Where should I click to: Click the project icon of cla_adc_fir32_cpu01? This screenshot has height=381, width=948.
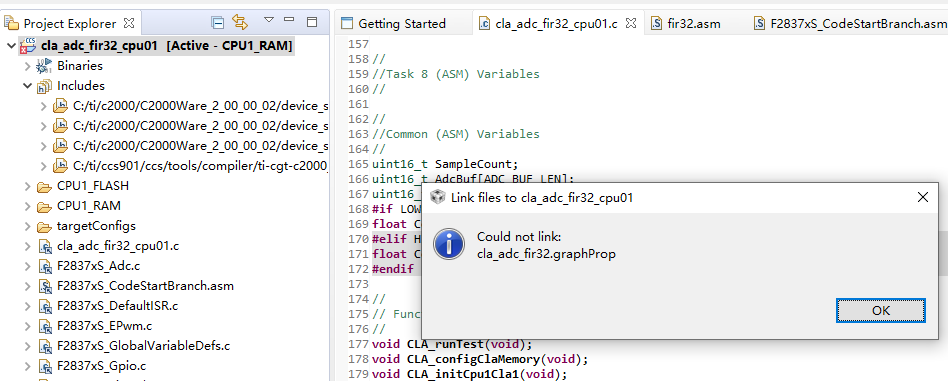(27, 45)
